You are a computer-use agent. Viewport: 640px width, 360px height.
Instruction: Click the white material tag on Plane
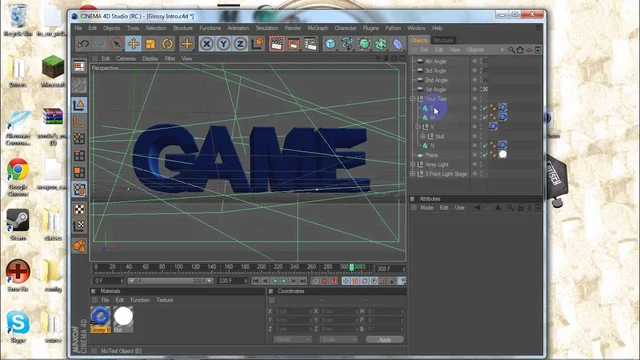pyautogui.click(x=503, y=154)
